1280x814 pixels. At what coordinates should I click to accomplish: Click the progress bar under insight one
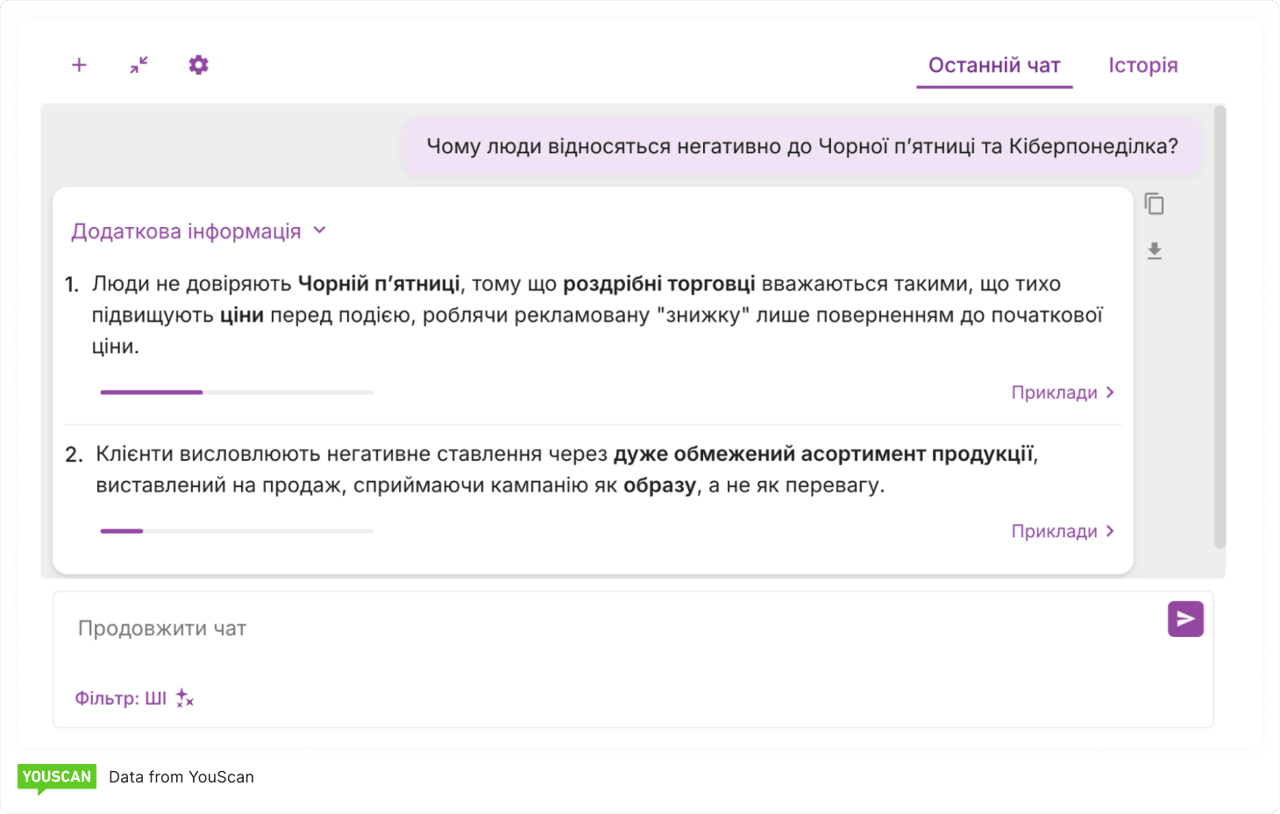tap(235, 392)
